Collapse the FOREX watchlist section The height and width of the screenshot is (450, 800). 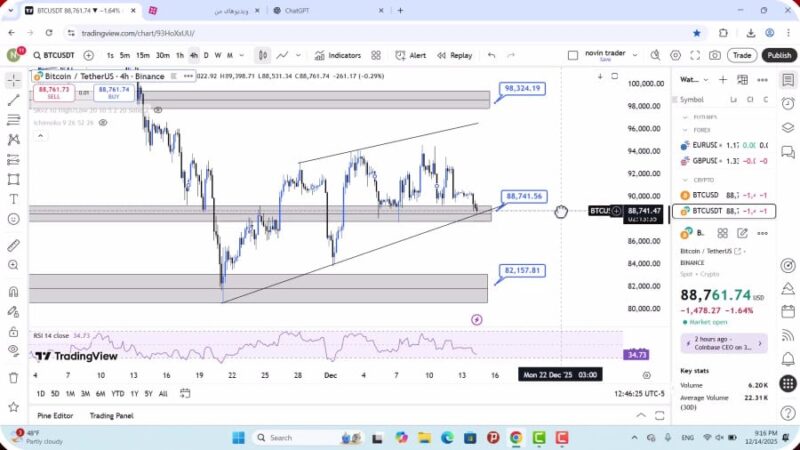pyautogui.click(x=686, y=129)
